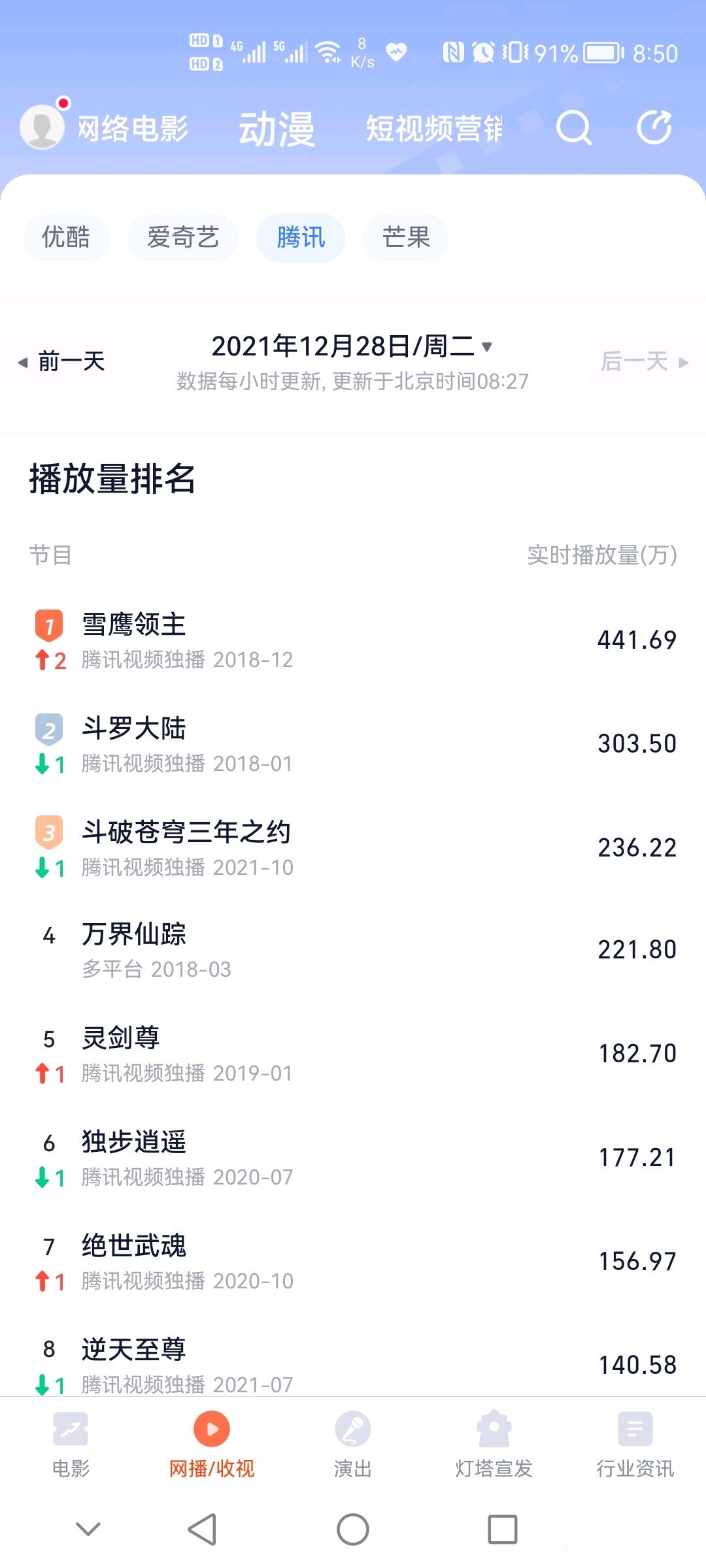Go to previous day with 前一天
This screenshot has height=1568, width=706.
[x=61, y=361]
